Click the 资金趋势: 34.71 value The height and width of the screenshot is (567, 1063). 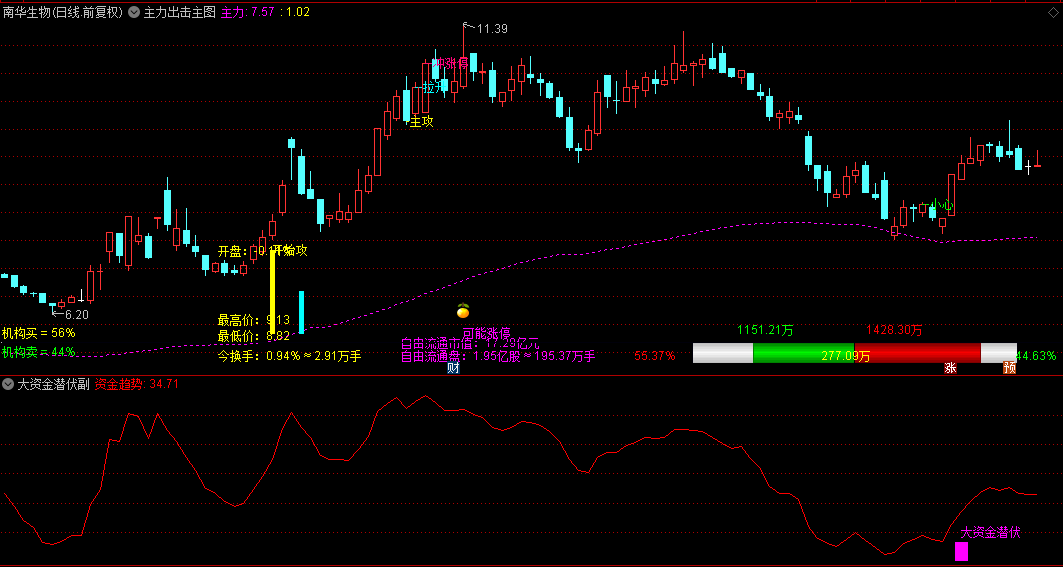tap(137, 384)
